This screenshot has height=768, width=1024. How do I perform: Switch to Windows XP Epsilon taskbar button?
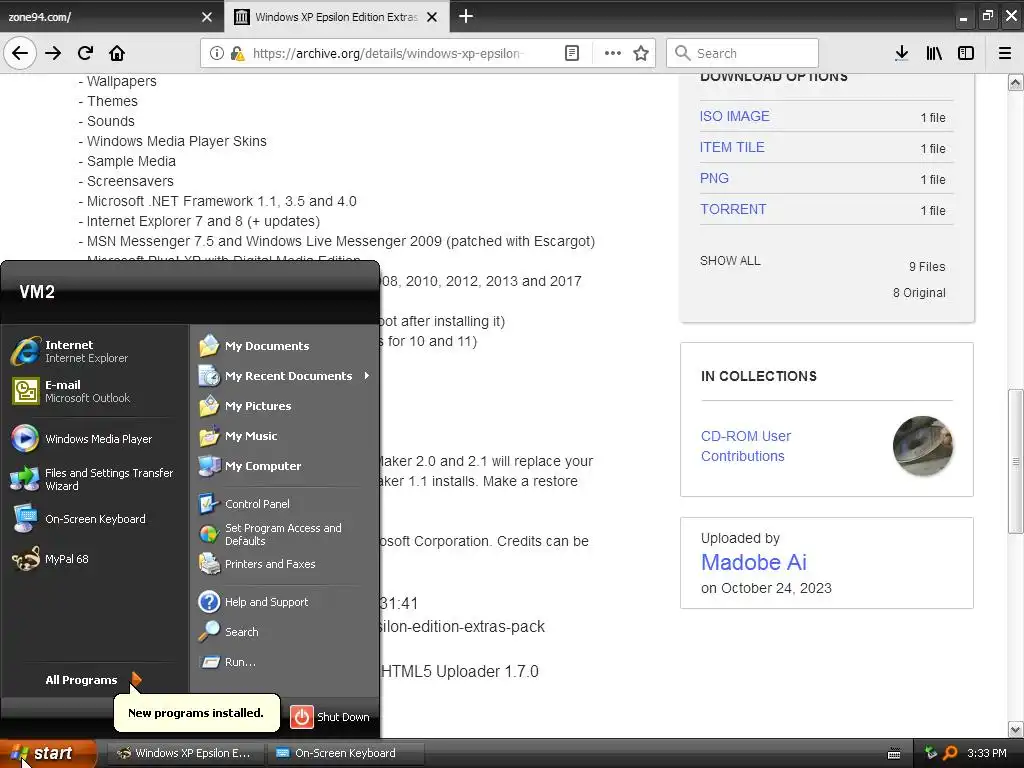pos(185,753)
